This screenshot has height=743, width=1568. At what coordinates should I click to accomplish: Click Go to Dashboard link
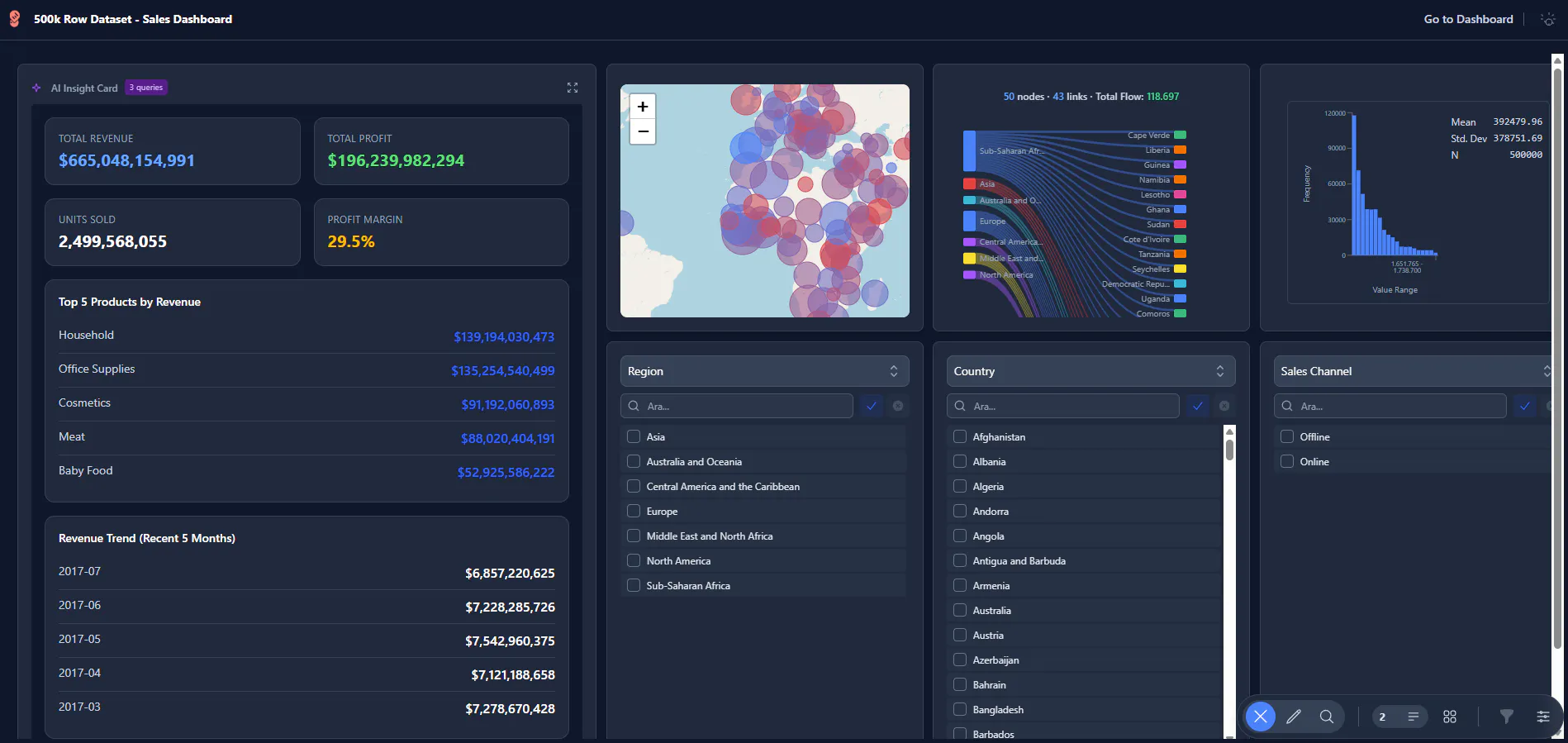[1469, 19]
